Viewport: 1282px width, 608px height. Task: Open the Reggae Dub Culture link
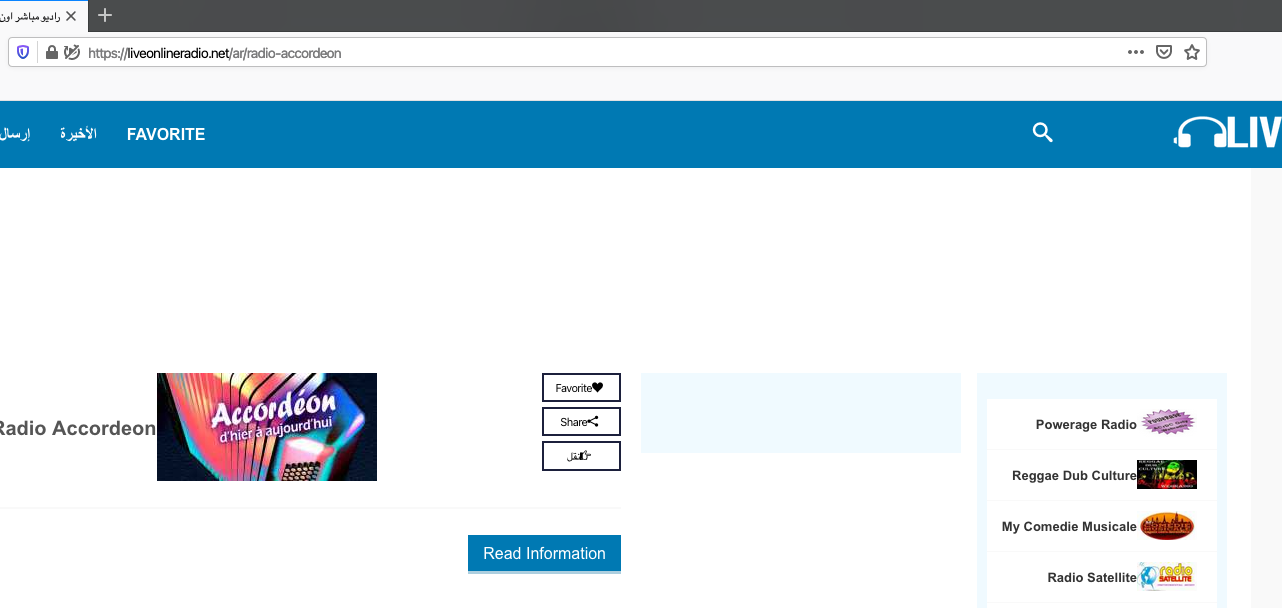point(1074,476)
